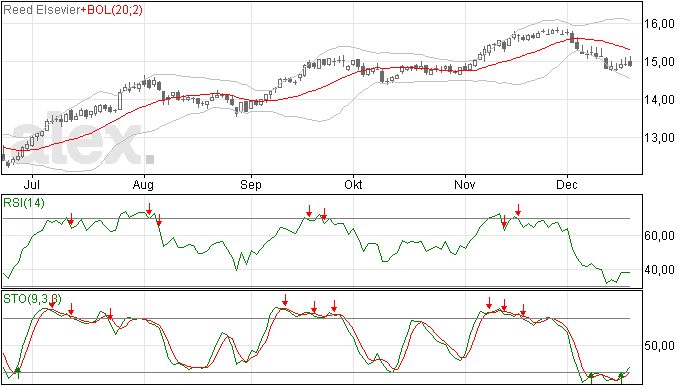Click the Jul month label
This screenshot has height=387, width=690.
click(32, 184)
